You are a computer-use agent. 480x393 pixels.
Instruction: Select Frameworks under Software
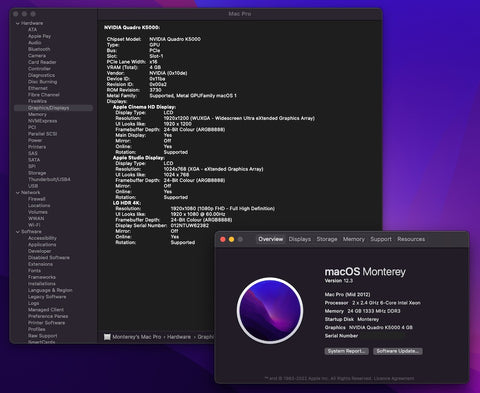coord(42,277)
